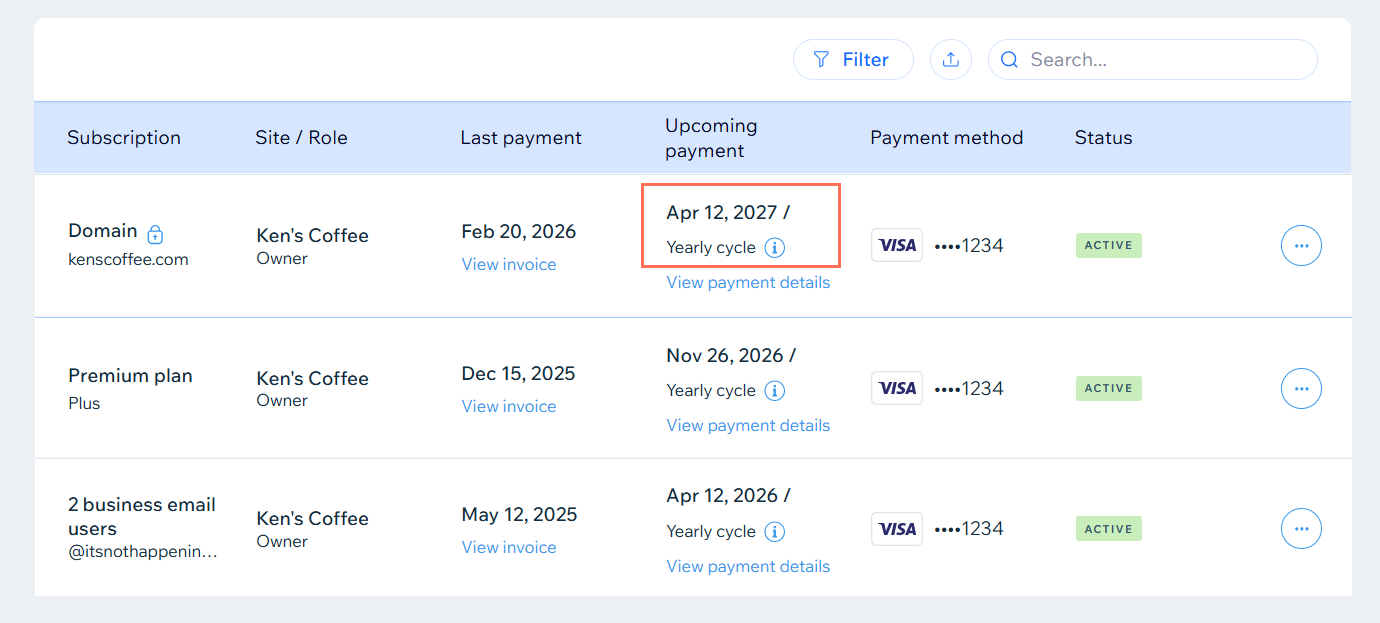Open the actions menu for the Premium plan
Image resolution: width=1380 pixels, height=623 pixels.
click(1301, 388)
